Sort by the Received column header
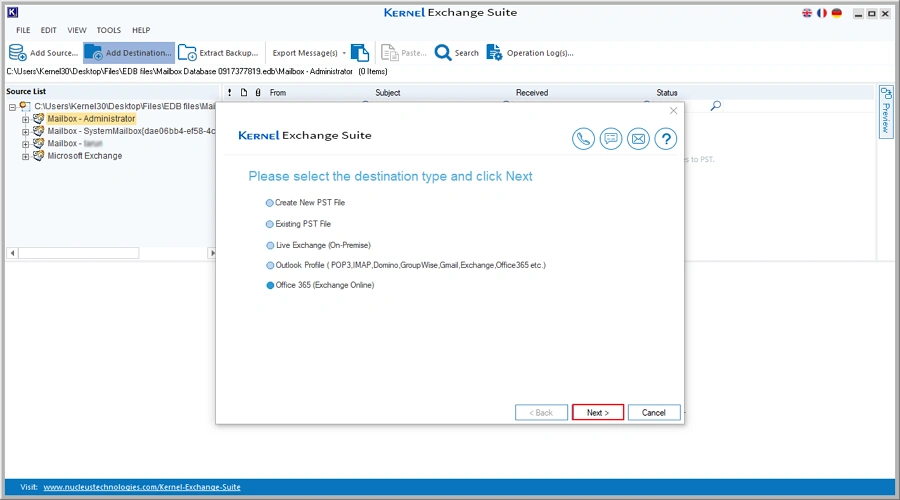 click(x=532, y=92)
